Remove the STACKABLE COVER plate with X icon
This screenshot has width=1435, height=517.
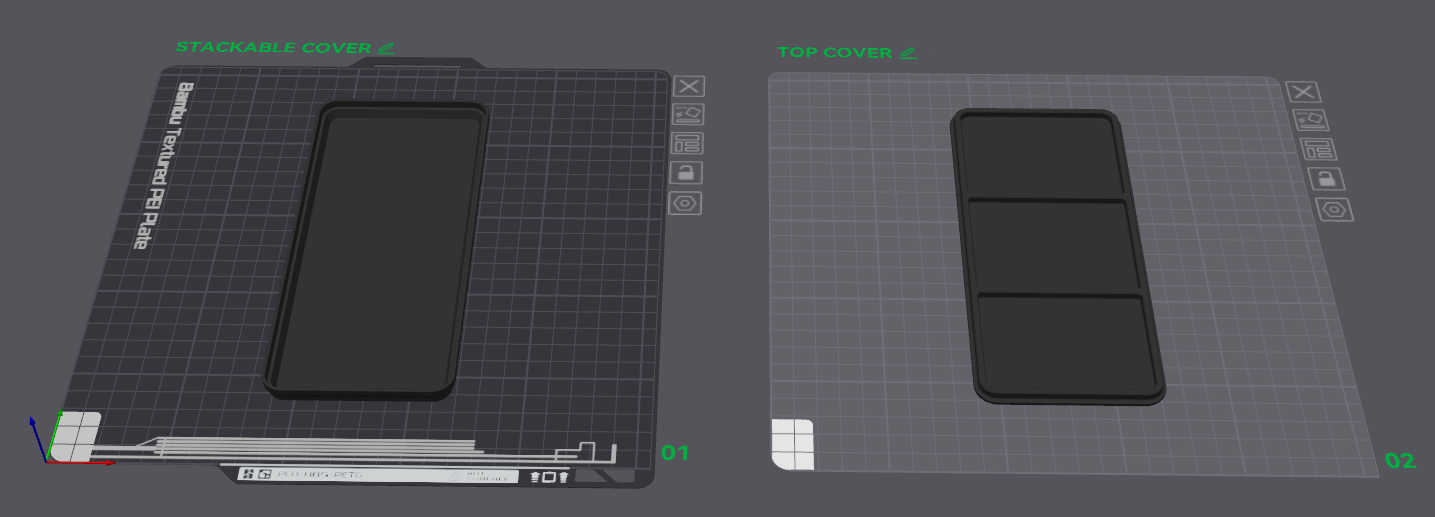(x=689, y=86)
